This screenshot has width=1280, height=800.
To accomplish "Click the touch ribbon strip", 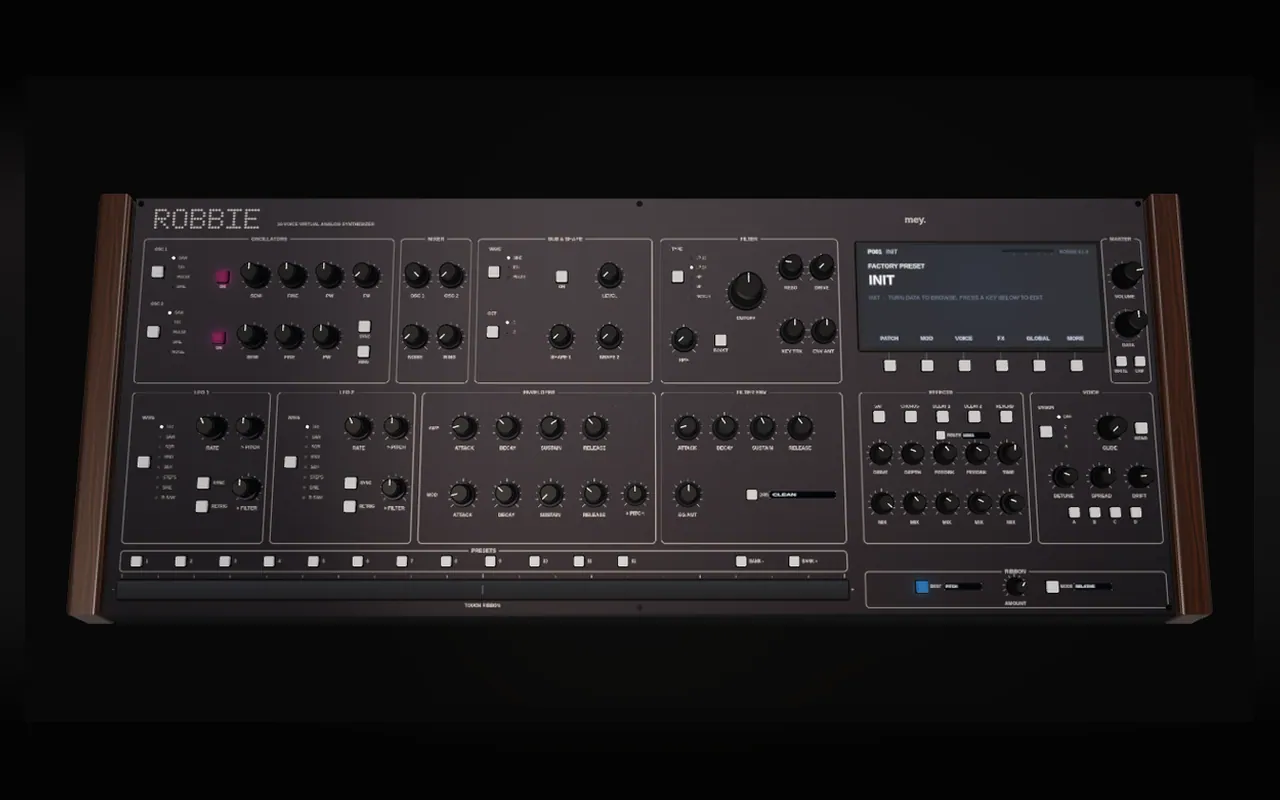I will coord(482,590).
